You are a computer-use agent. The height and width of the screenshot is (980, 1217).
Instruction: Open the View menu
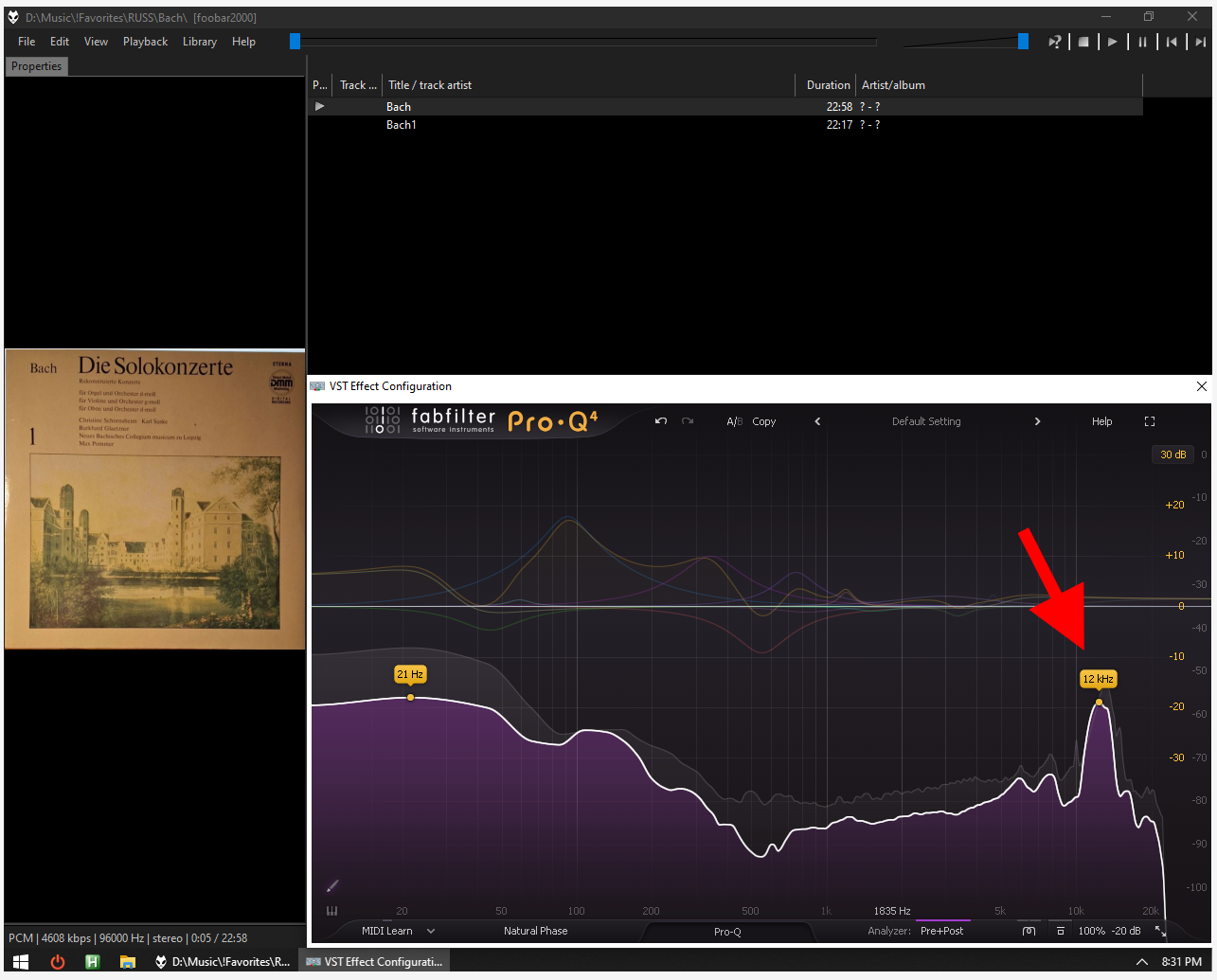pyautogui.click(x=96, y=42)
